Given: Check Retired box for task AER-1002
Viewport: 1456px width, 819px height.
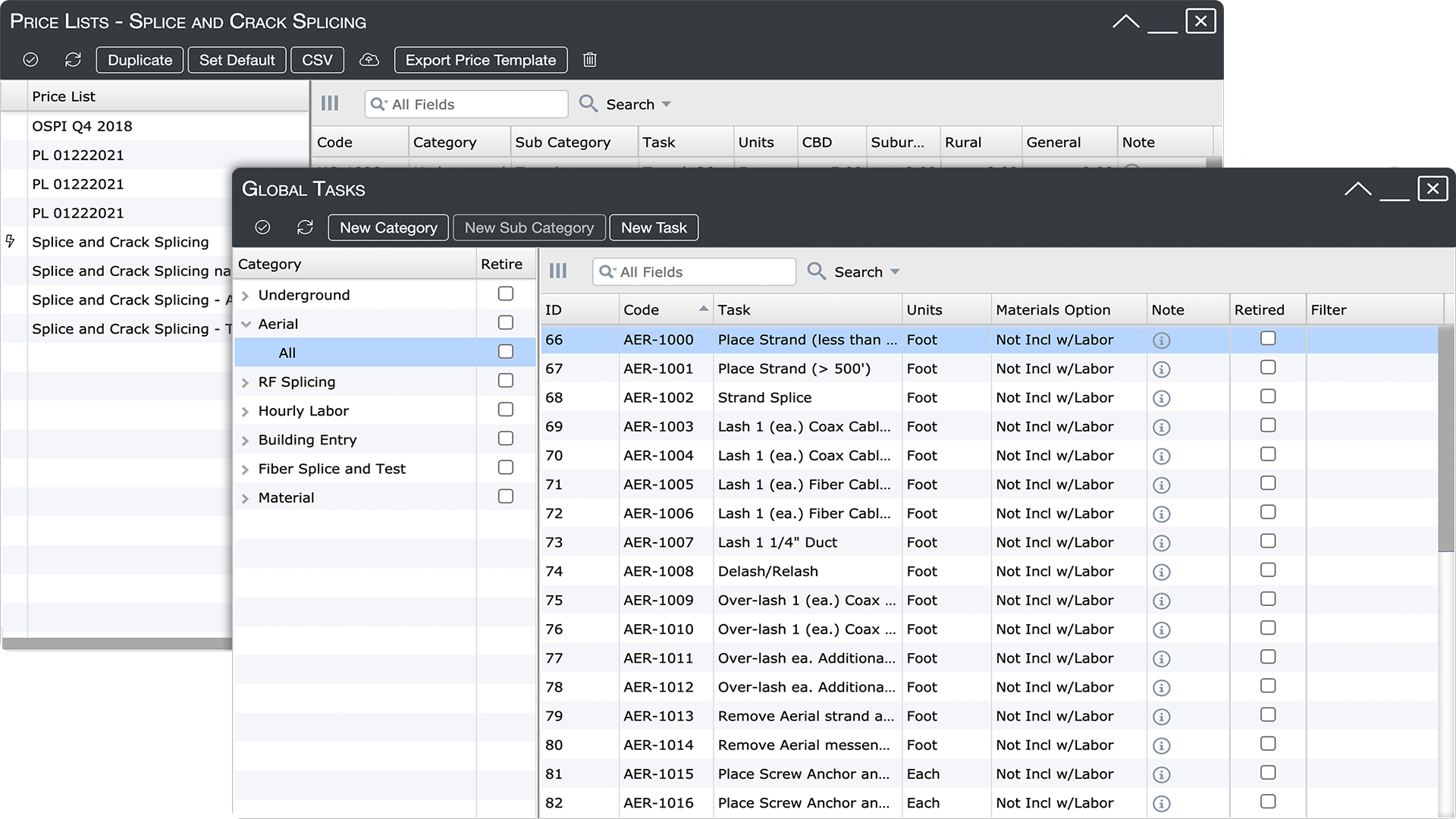Looking at the screenshot, I should coord(1268,396).
